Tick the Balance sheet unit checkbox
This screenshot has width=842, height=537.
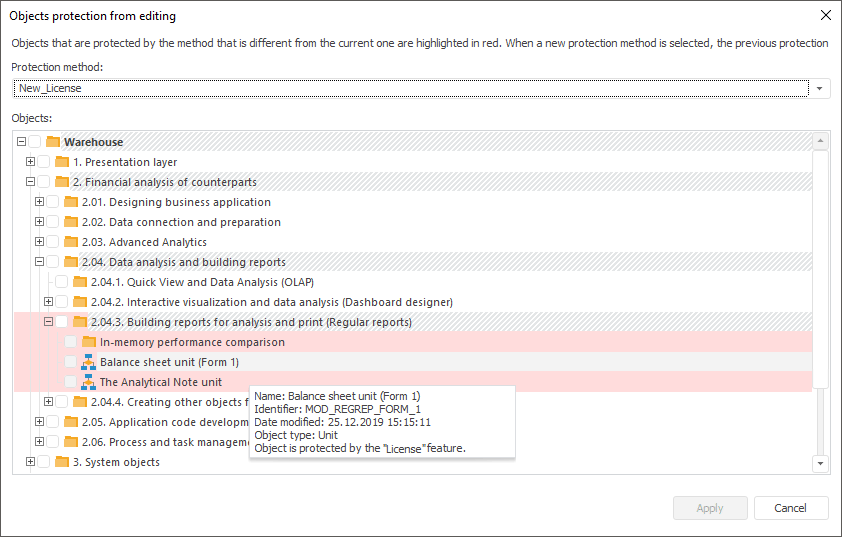coord(70,362)
